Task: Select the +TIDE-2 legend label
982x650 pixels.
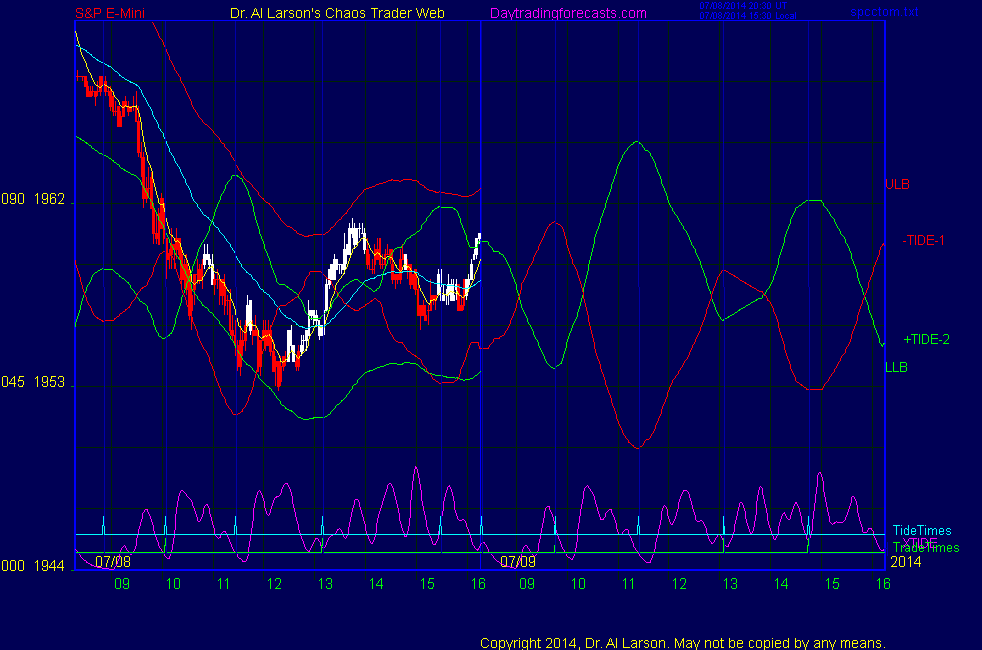Action: 926,339
